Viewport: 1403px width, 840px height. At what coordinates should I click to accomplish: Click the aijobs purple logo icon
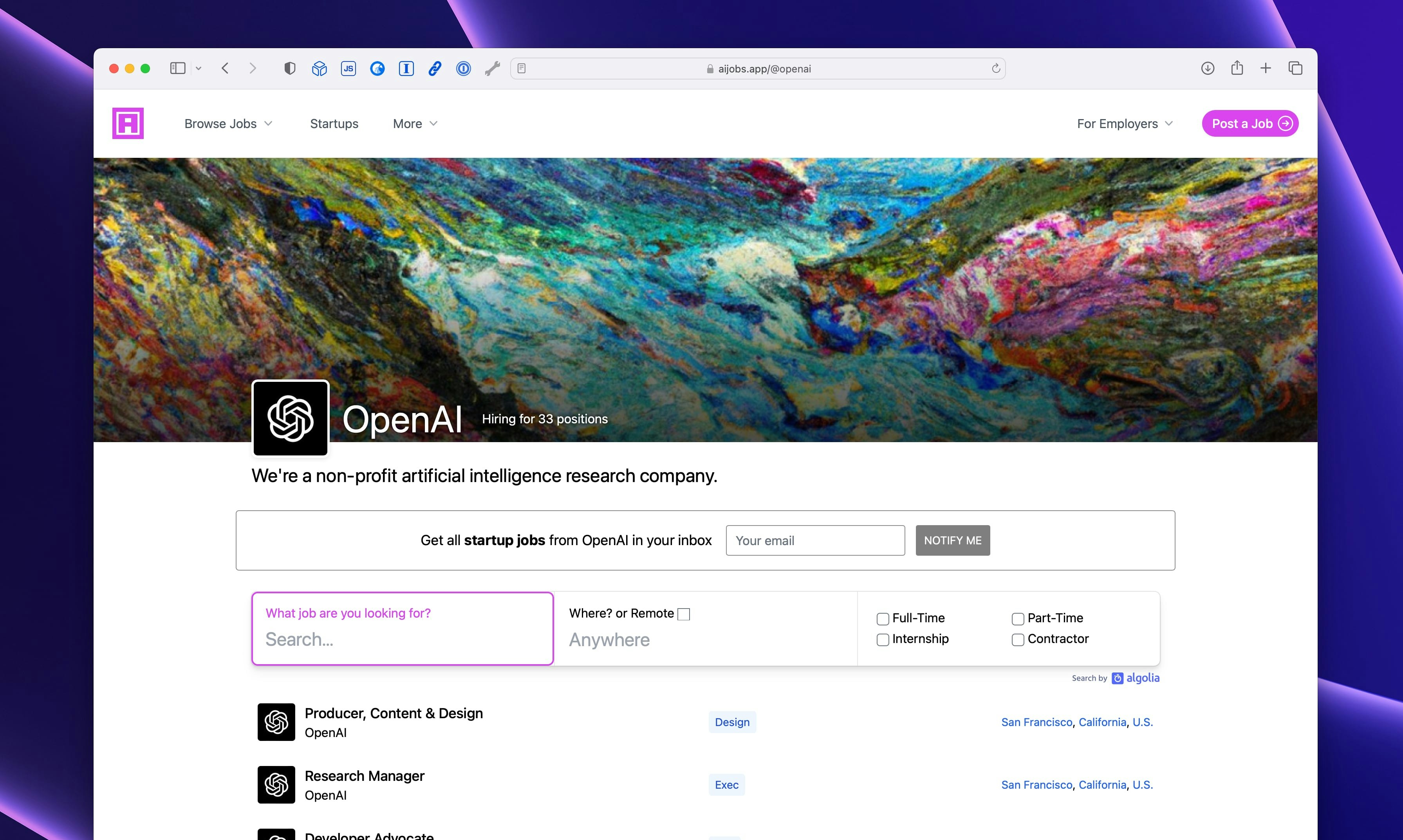128,123
